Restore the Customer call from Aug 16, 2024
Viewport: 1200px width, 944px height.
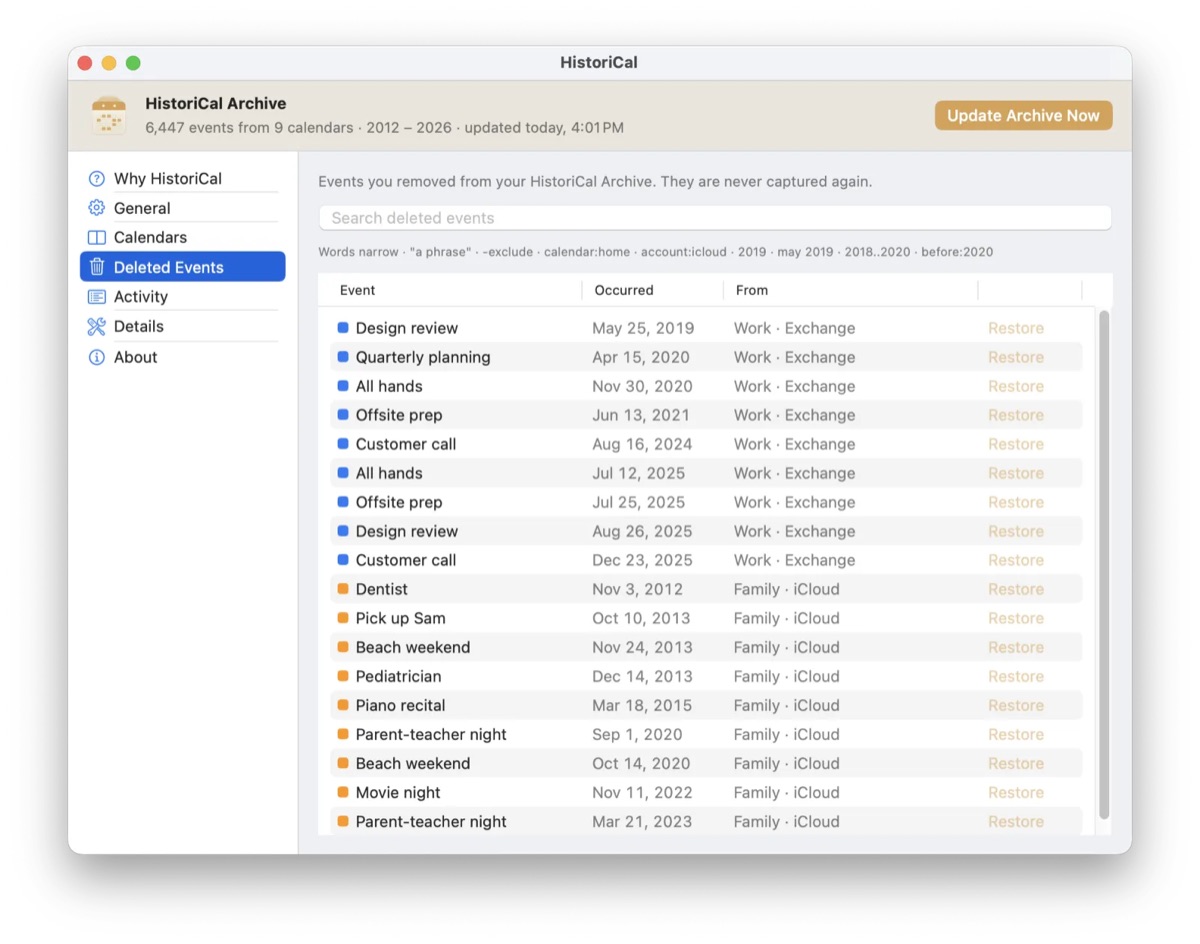[x=1015, y=444]
